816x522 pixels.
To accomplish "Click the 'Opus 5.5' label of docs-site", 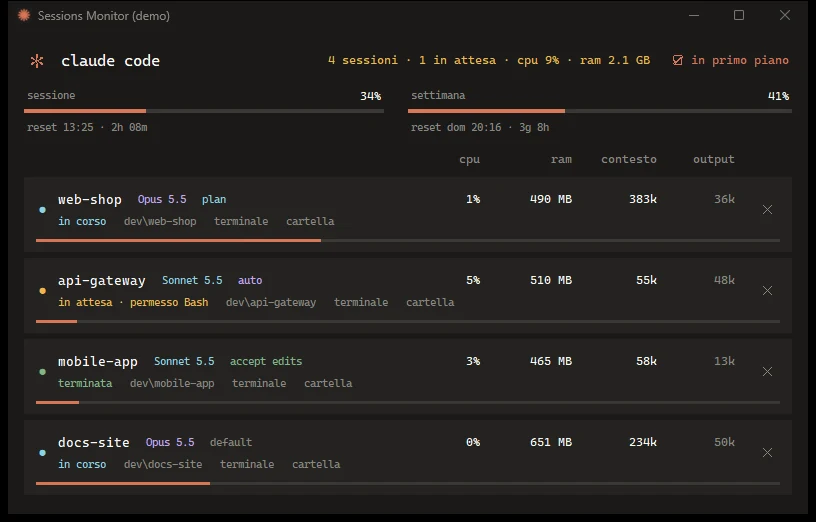I will click(170, 442).
